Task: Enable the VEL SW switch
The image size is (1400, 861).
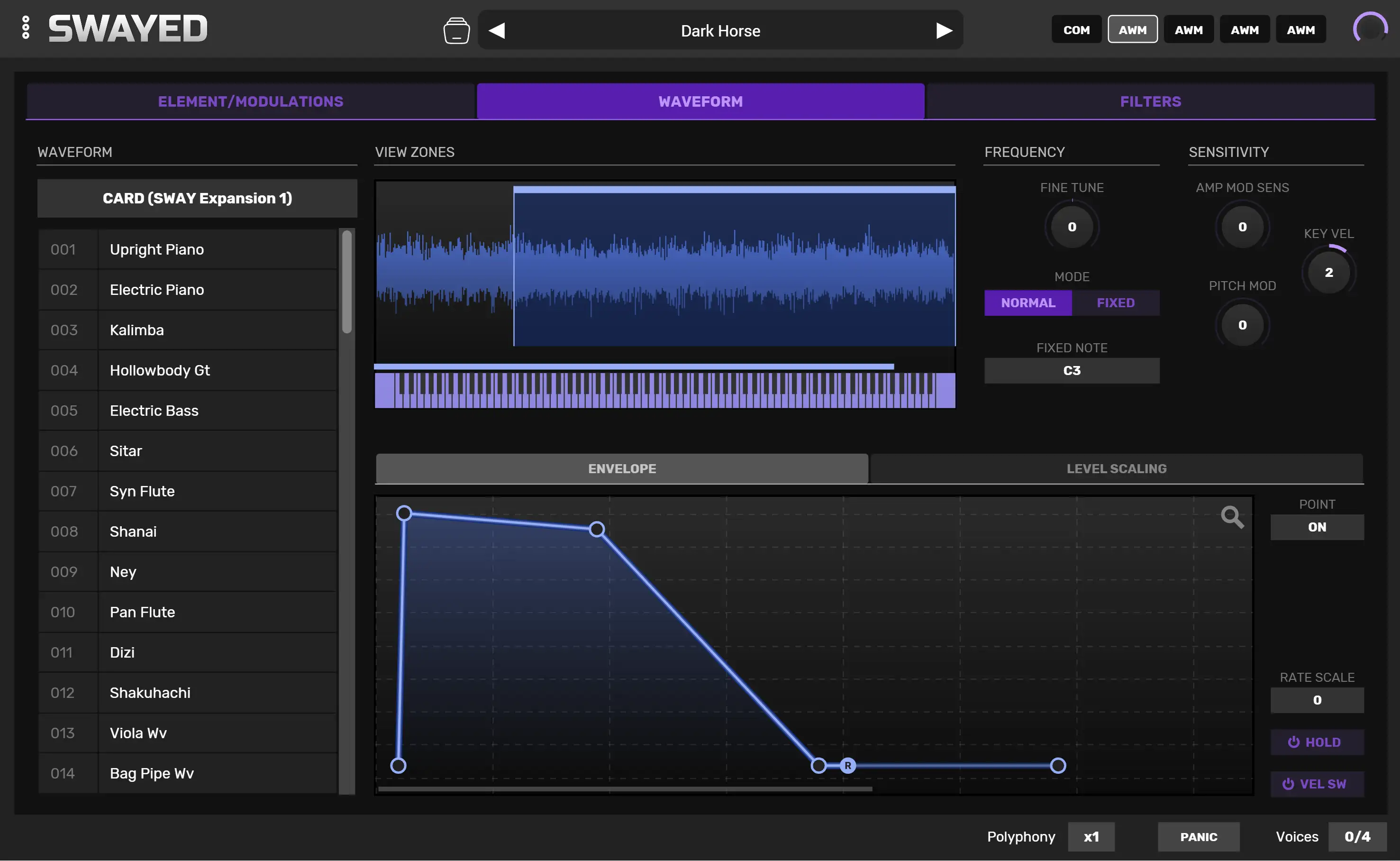Action: (1316, 784)
